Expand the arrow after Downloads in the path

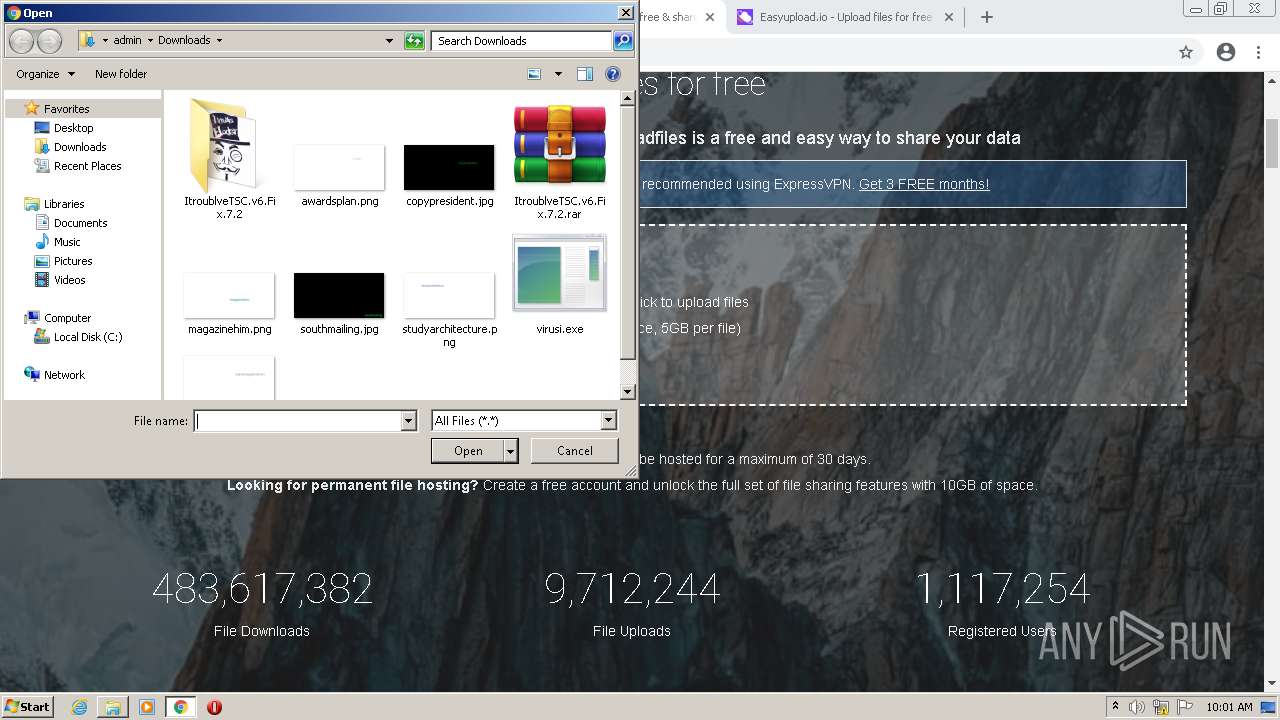pyautogui.click(x=219, y=41)
